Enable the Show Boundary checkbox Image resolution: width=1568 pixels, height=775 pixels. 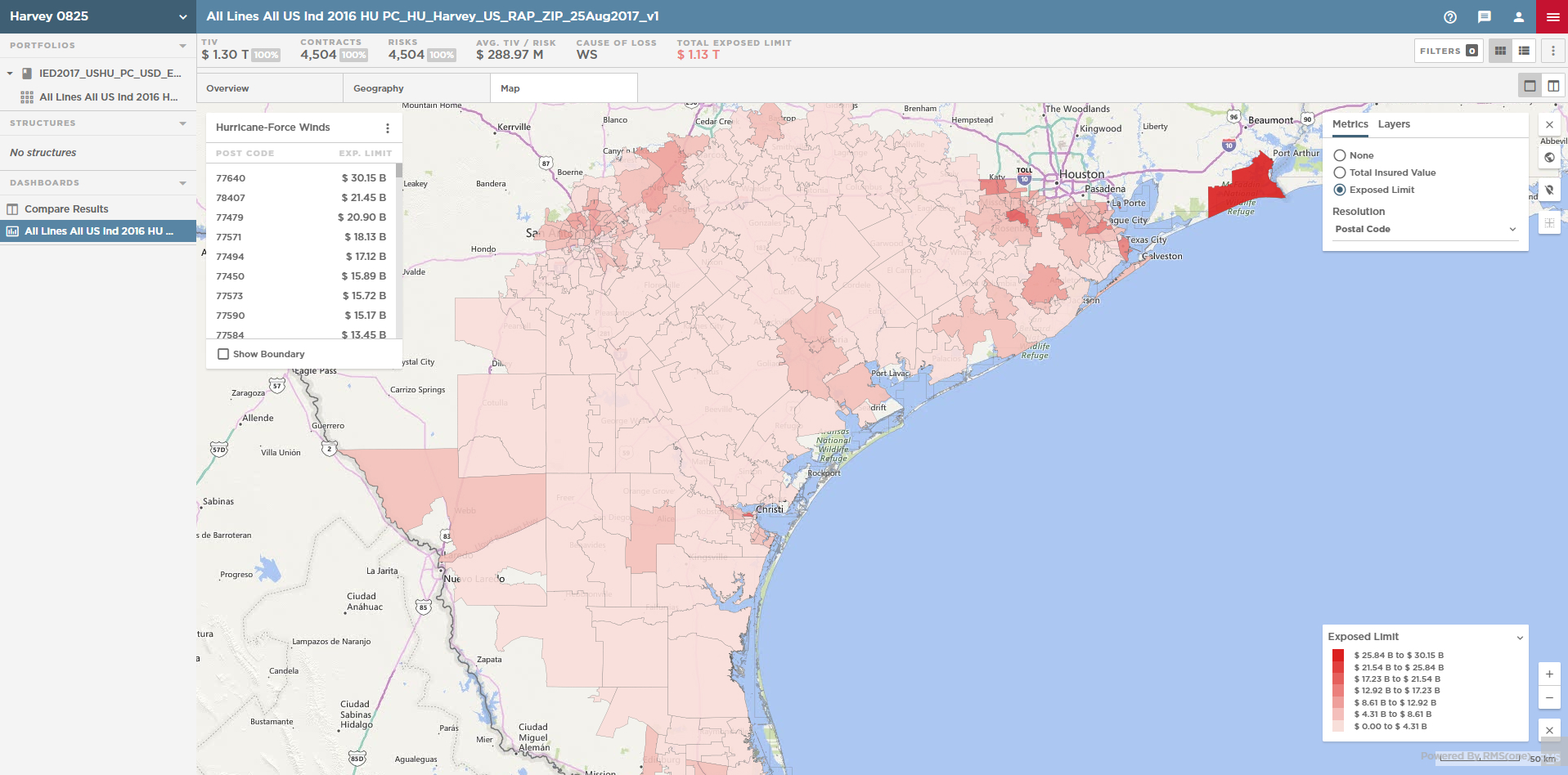pyautogui.click(x=223, y=354)
